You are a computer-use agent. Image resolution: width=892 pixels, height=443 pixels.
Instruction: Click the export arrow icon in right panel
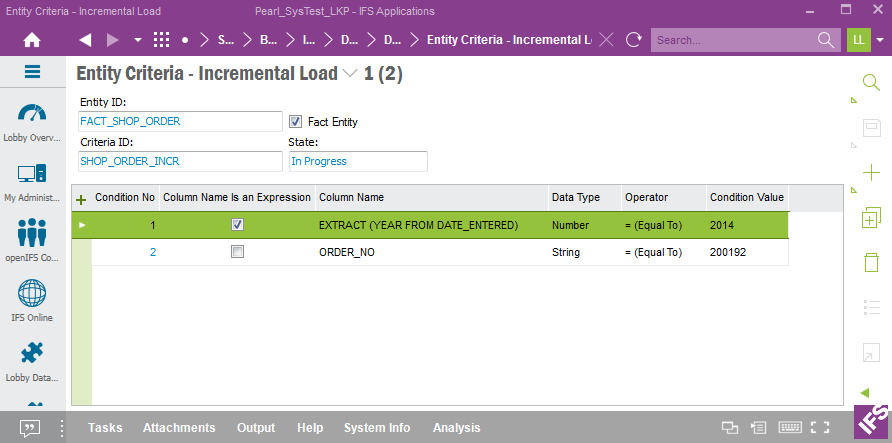coord(872,353)
